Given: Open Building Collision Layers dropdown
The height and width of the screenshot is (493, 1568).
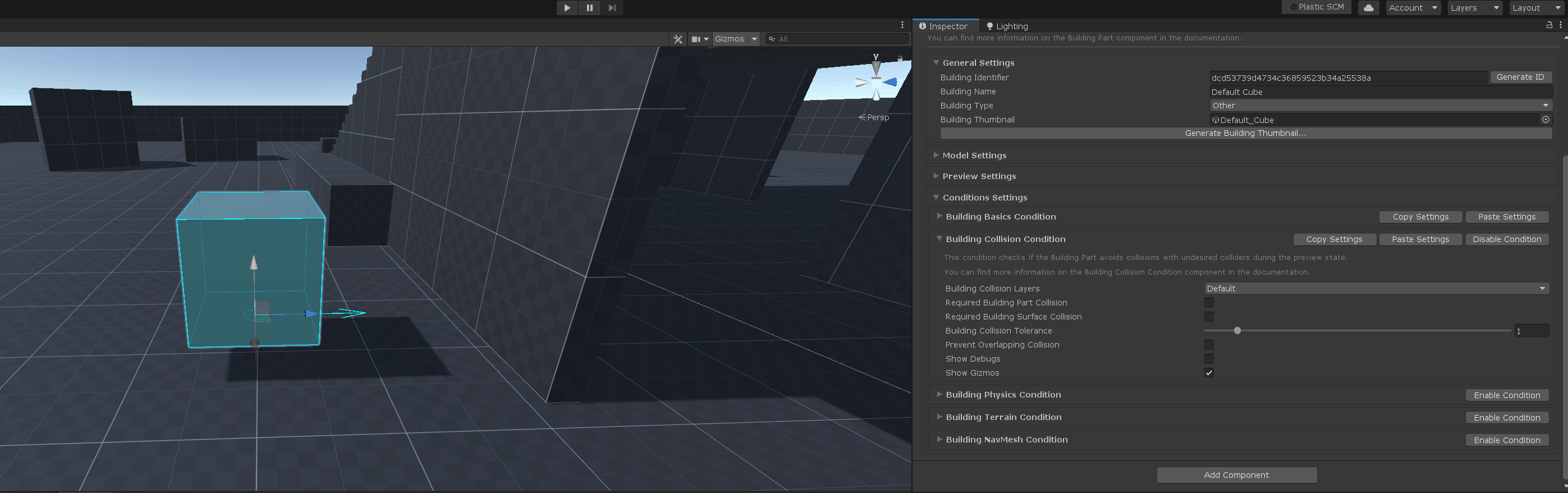Looking at the screenshot, I should (1376, 289).
